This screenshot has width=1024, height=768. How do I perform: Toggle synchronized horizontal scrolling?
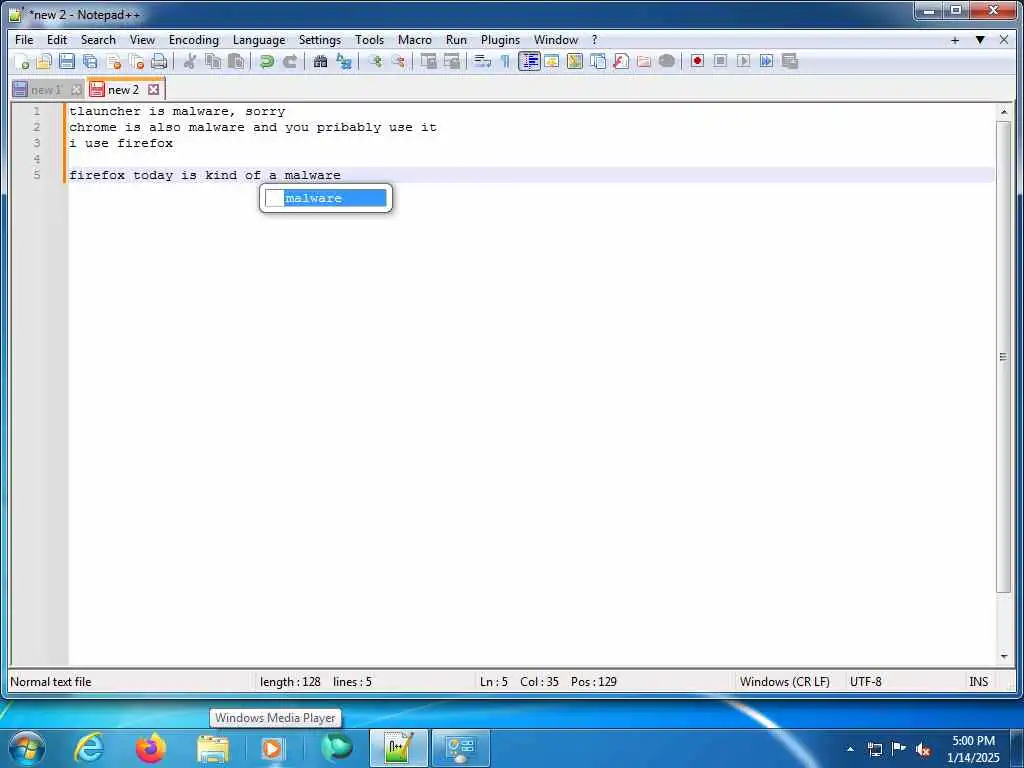tap(451, 61)
